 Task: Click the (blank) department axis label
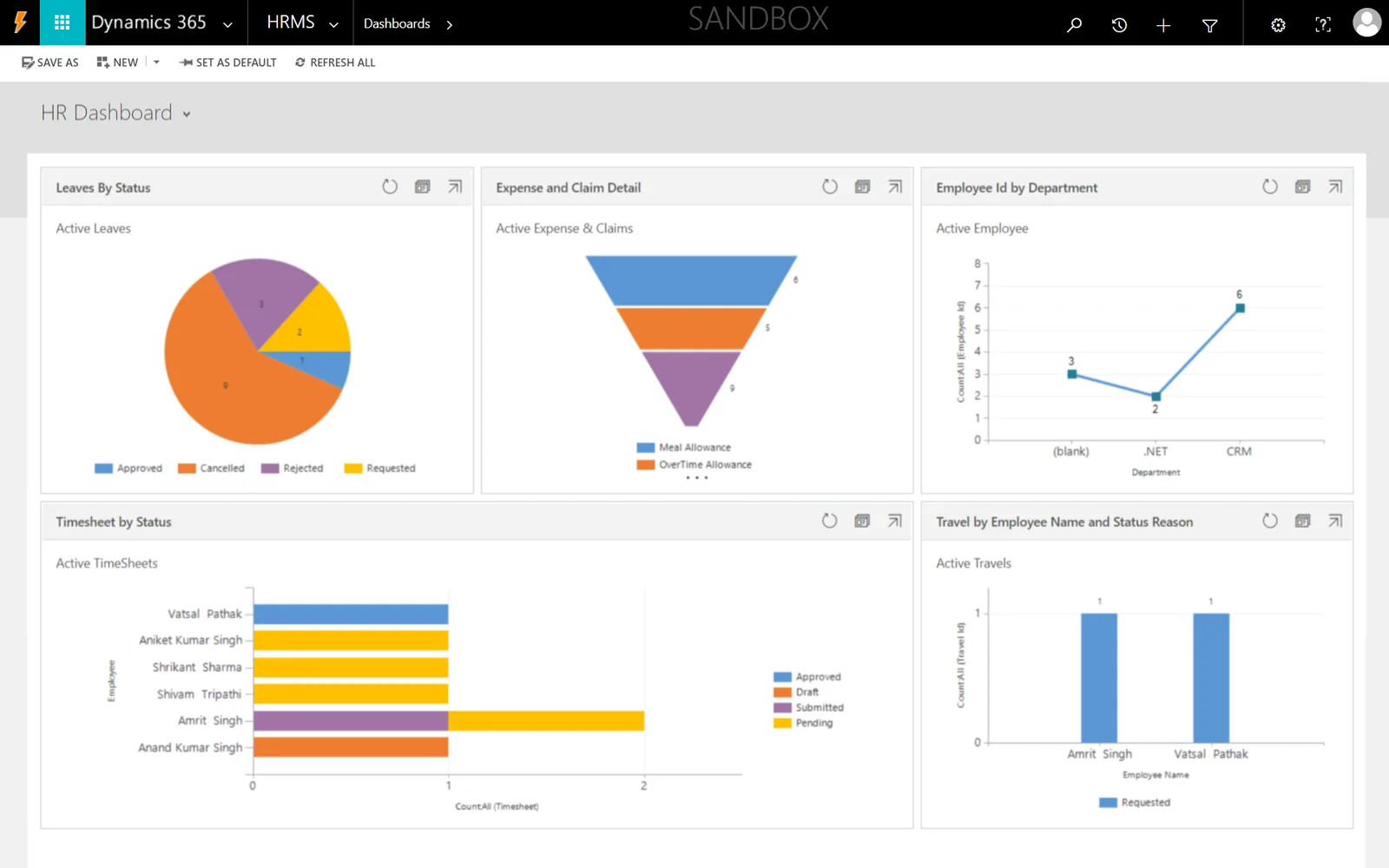tap(1071, 451)
